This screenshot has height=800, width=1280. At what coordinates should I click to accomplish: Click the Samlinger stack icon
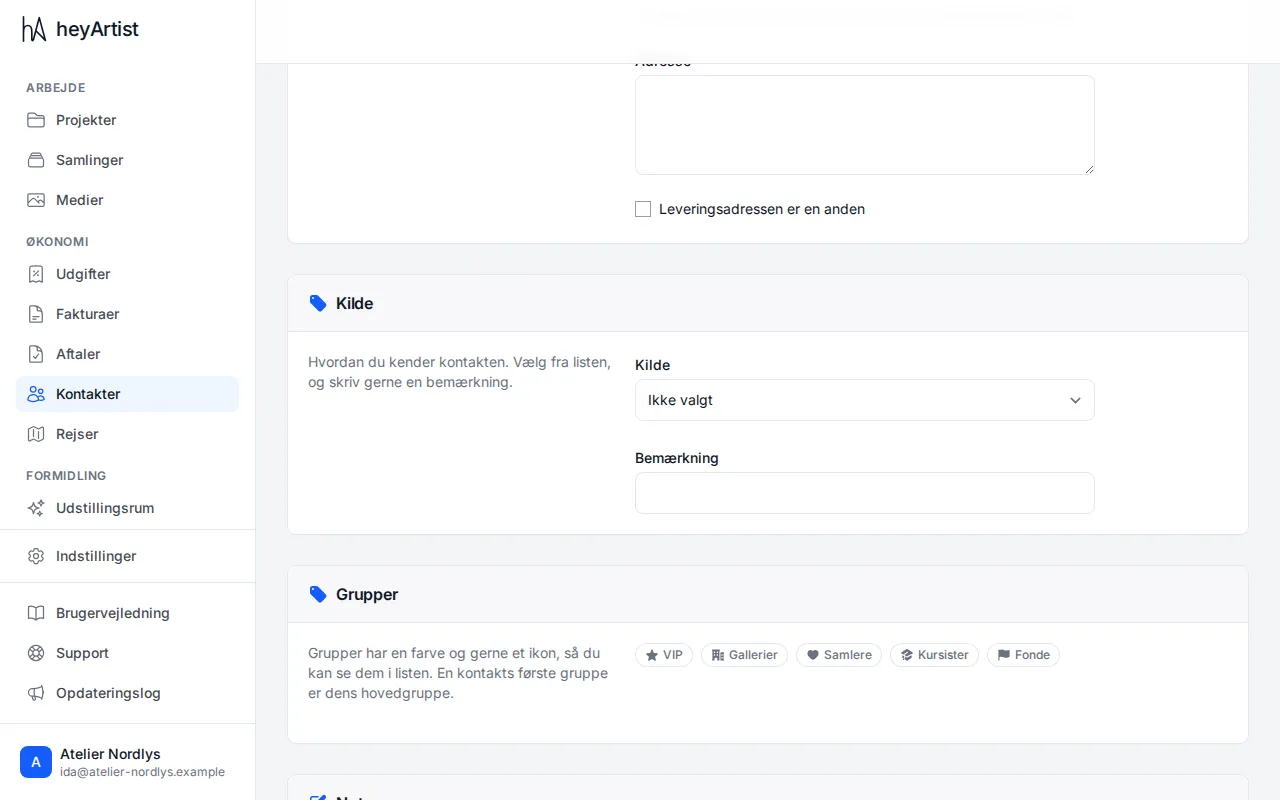point(36,160)
